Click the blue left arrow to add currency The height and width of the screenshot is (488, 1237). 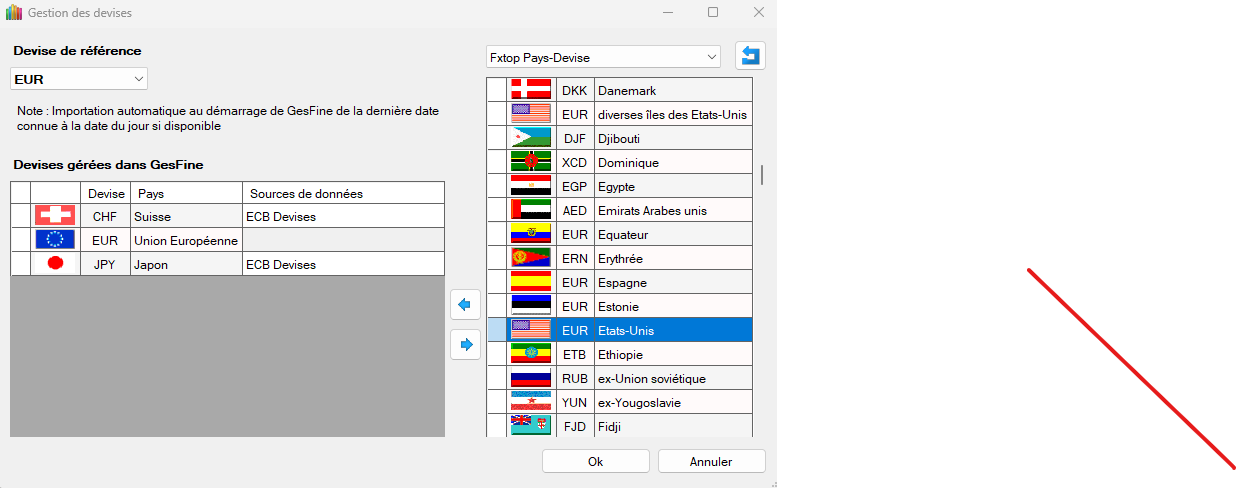click(465, 304)
